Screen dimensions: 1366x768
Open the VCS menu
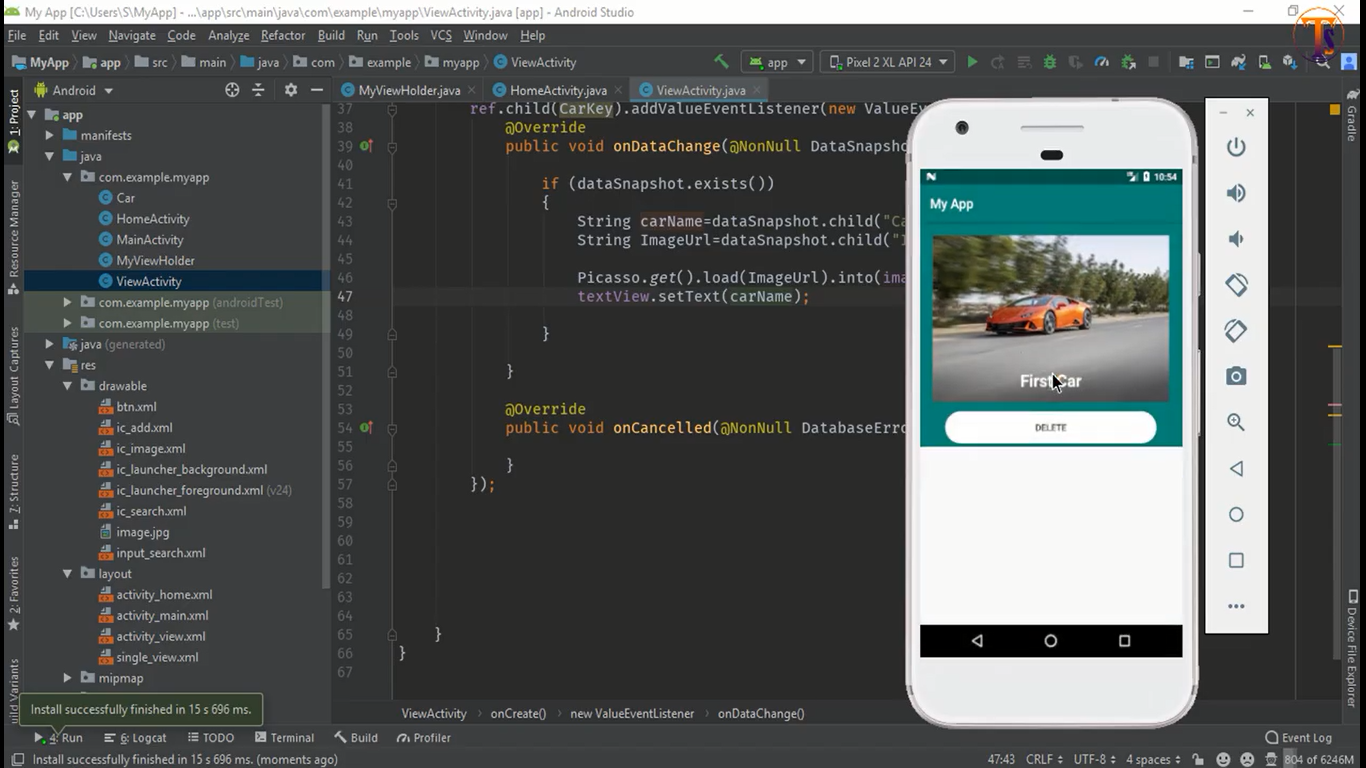[441, 35]
